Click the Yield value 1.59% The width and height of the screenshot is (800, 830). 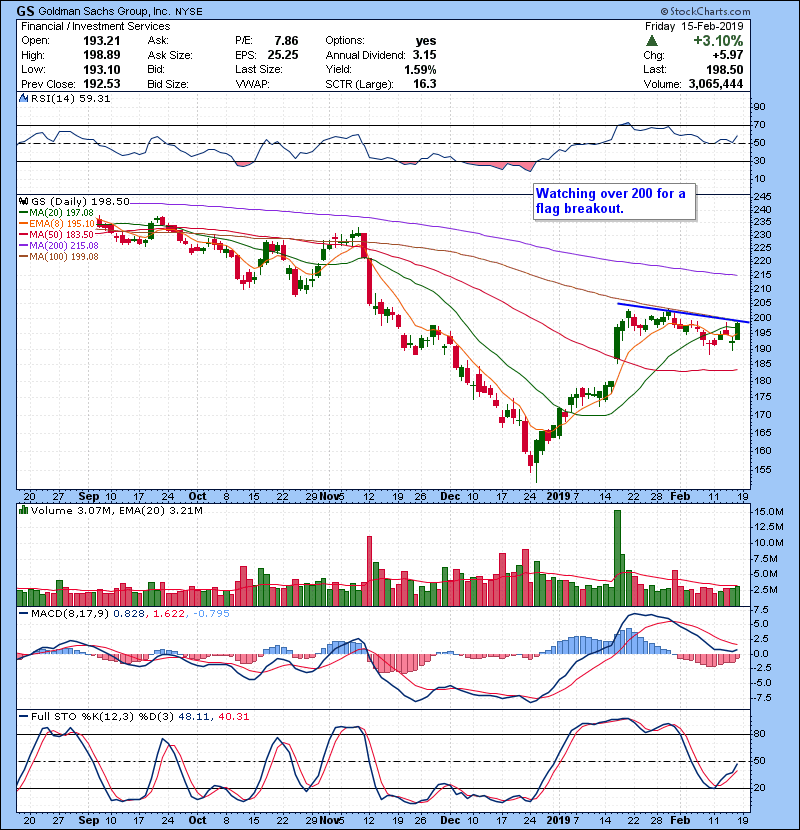point(420,69)
